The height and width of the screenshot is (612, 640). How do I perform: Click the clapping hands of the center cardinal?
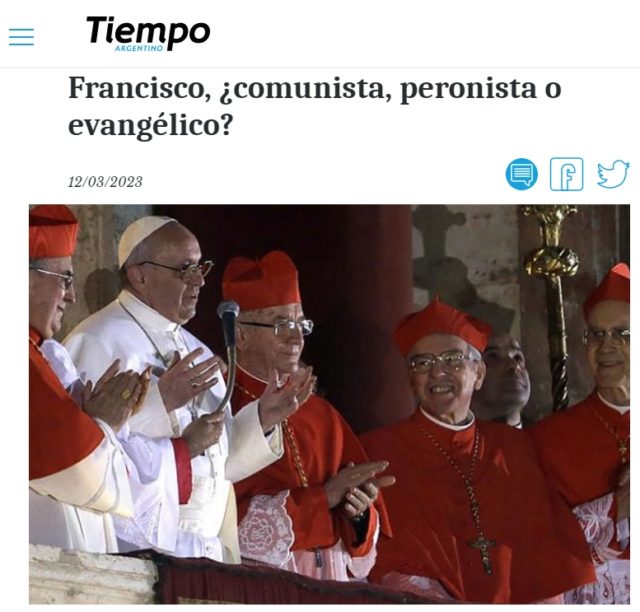(357, 486)
